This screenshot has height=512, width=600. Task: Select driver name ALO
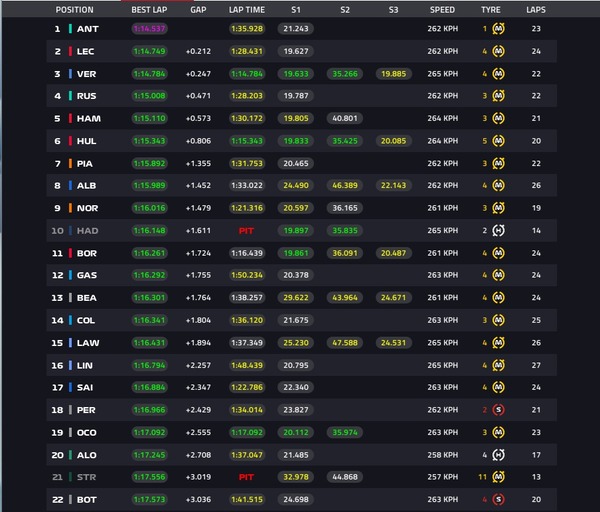point(87,455)
